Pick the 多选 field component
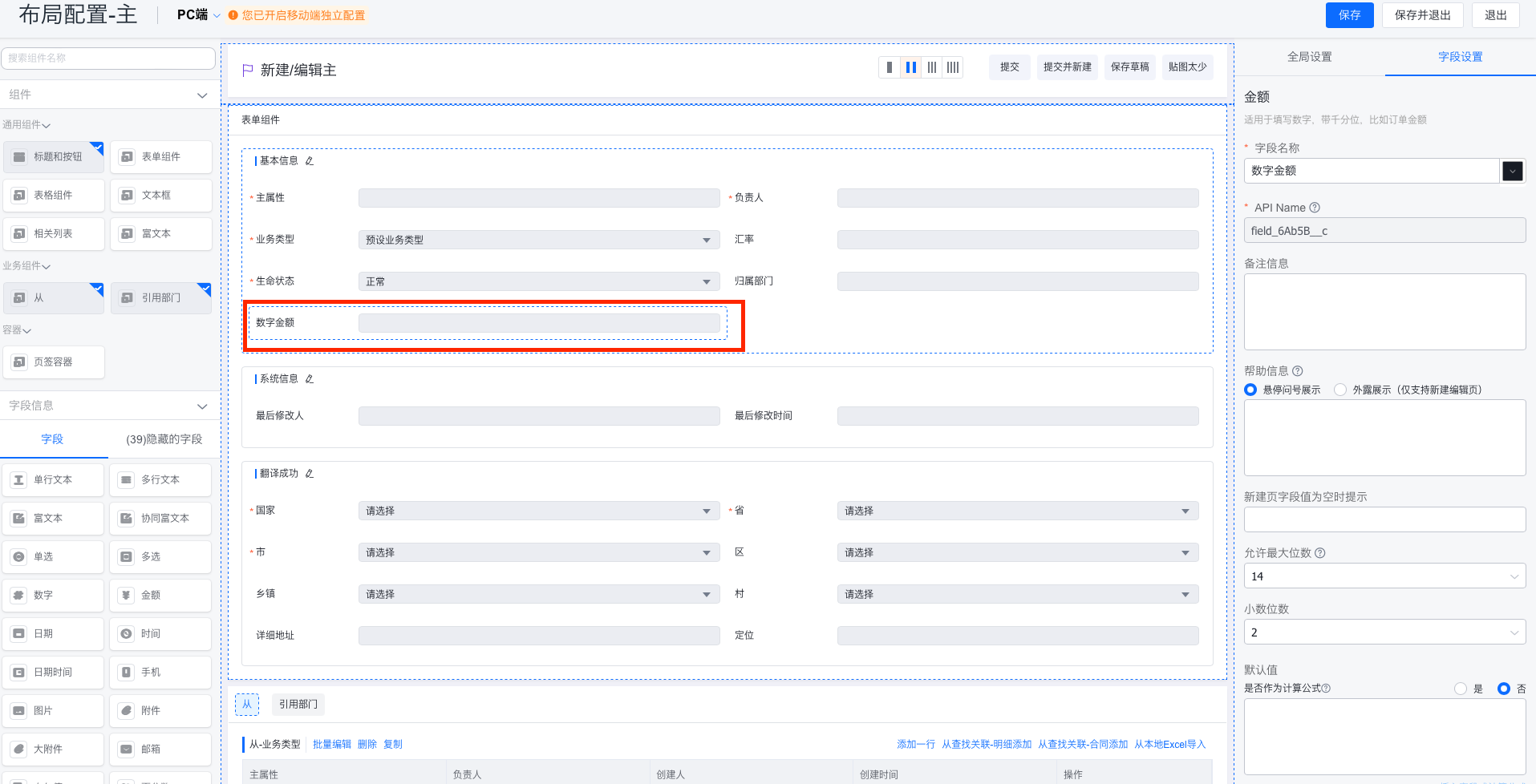The width and height of the screenshot is (1536, 784). 160,557
